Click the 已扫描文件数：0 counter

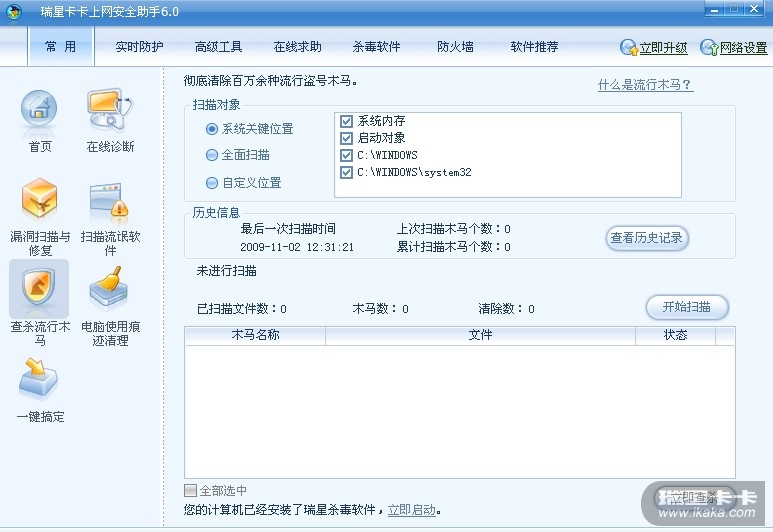(x=242, y=309)
